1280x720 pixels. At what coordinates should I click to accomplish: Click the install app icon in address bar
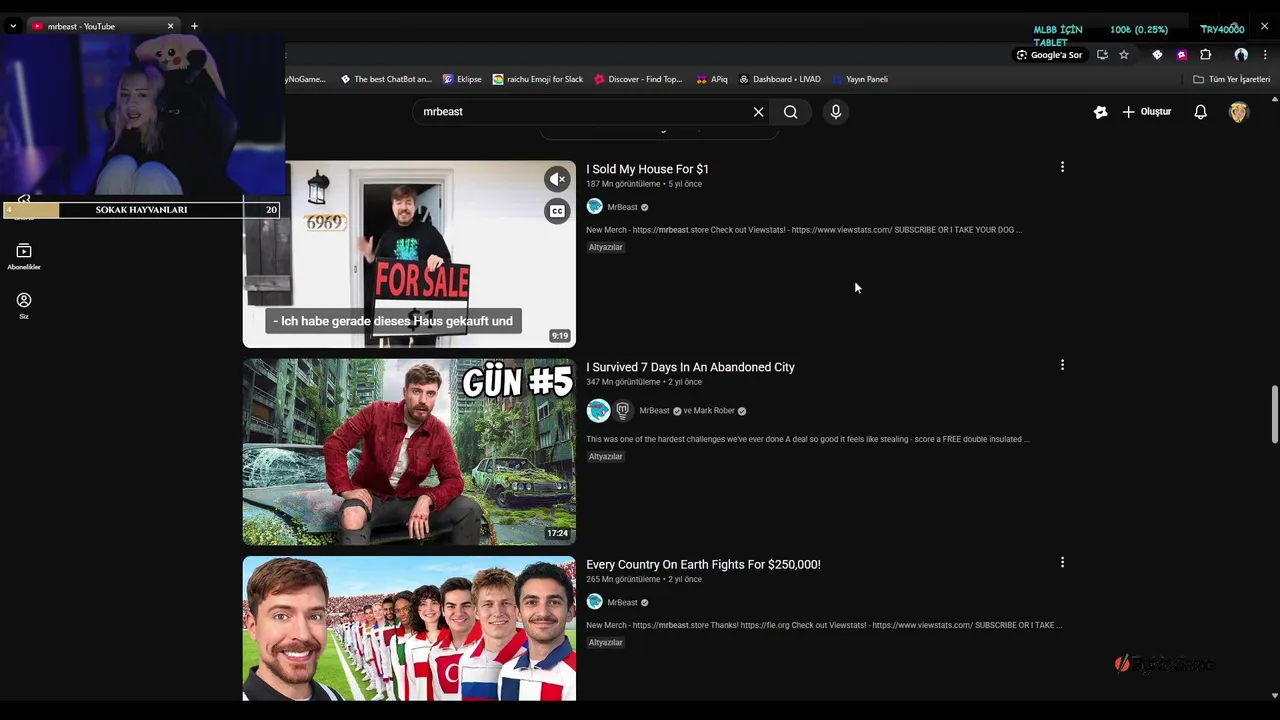coord(1102,55)
